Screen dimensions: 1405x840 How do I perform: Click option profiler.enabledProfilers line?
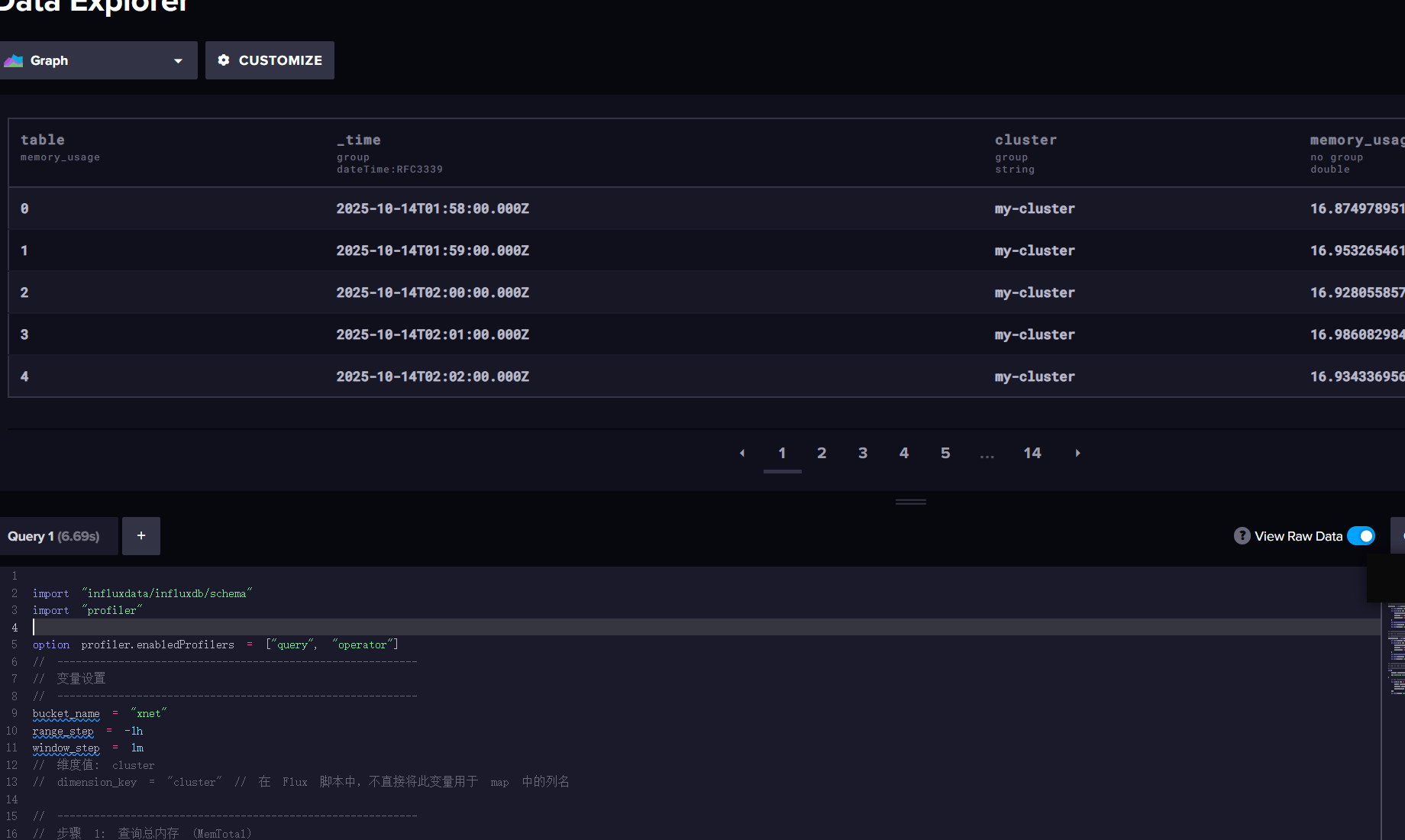click(x=215, y=645)
